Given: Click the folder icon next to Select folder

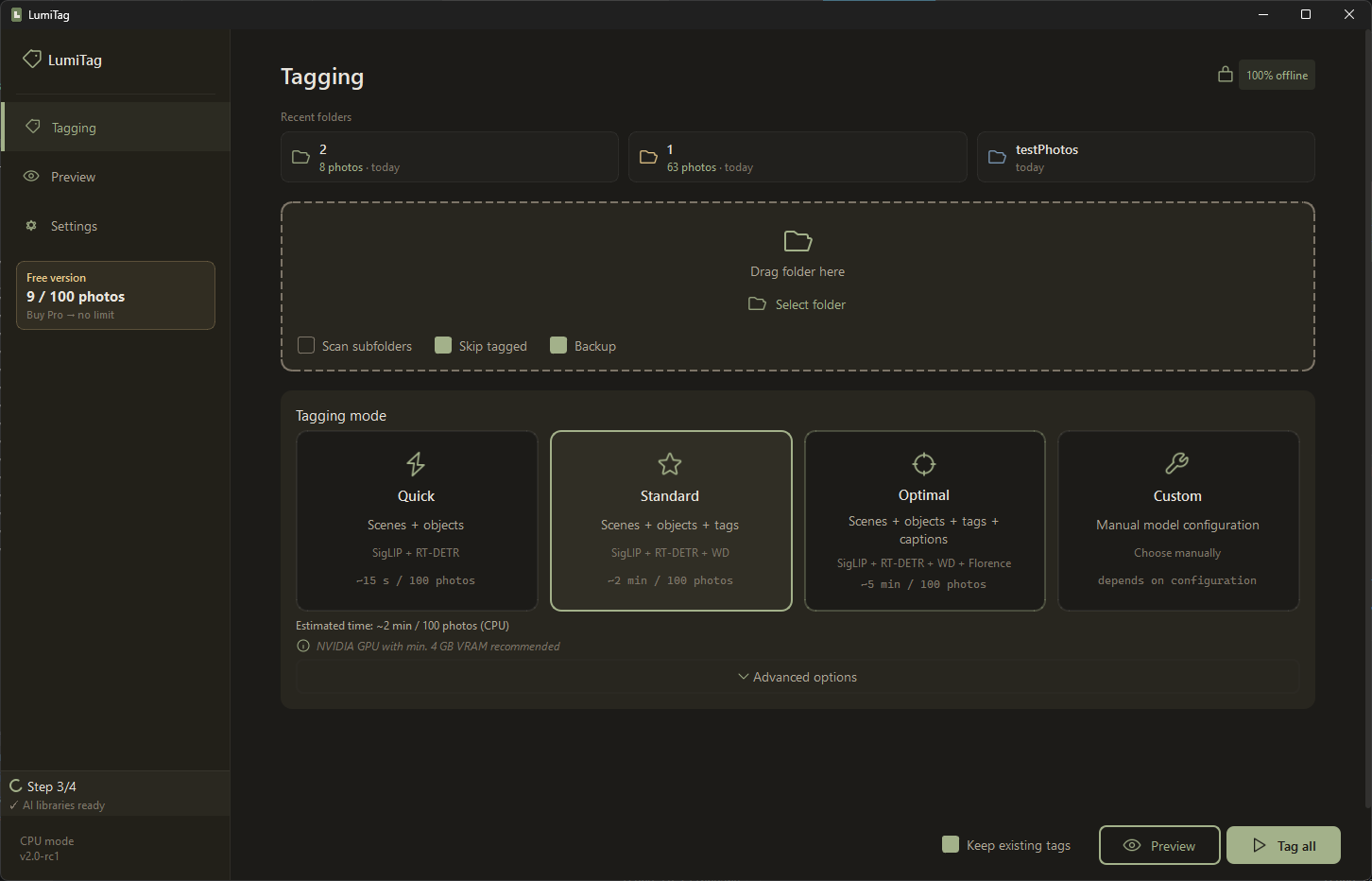Looking at the screenshot, I should [757, 303].
